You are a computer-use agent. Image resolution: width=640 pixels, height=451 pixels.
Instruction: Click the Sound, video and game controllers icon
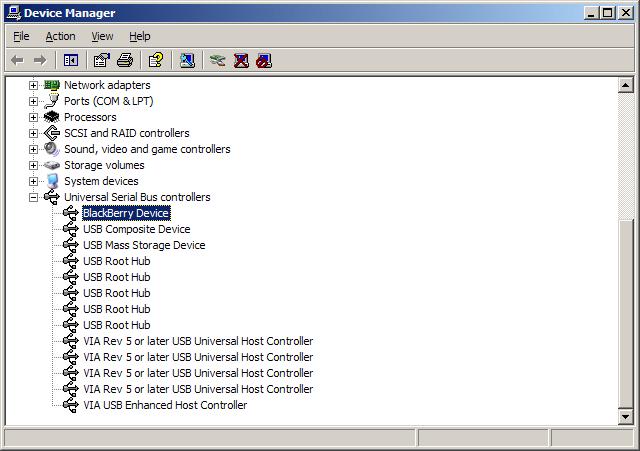point(52,149)
